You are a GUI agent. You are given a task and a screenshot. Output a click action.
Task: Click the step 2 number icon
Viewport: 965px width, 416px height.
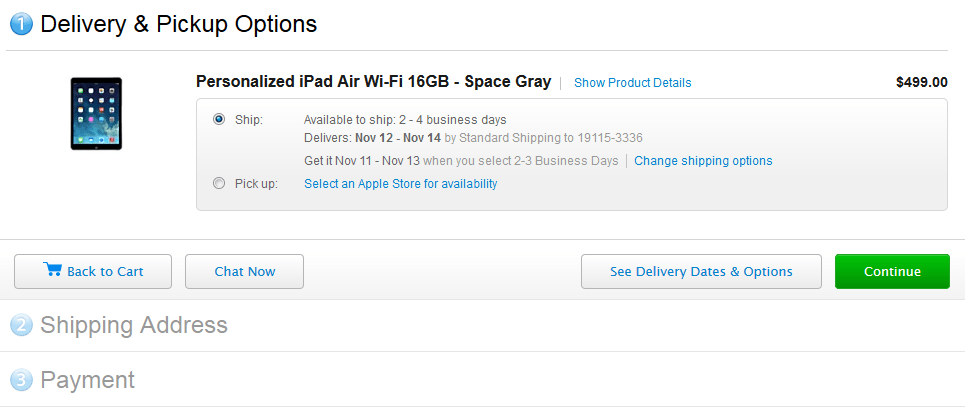pyautogui.click(x=21, y=325)
